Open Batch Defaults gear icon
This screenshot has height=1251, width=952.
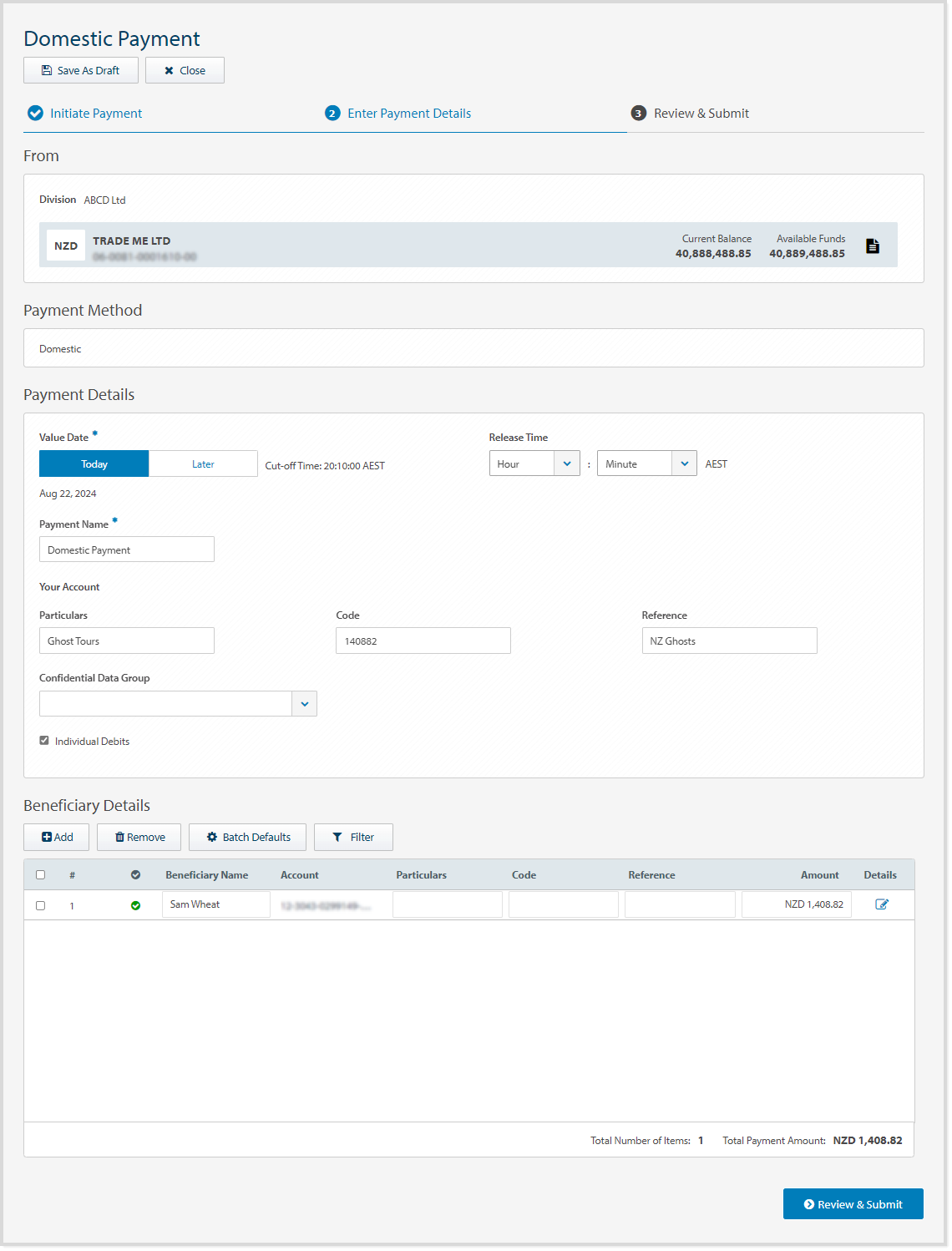point(213,837)
